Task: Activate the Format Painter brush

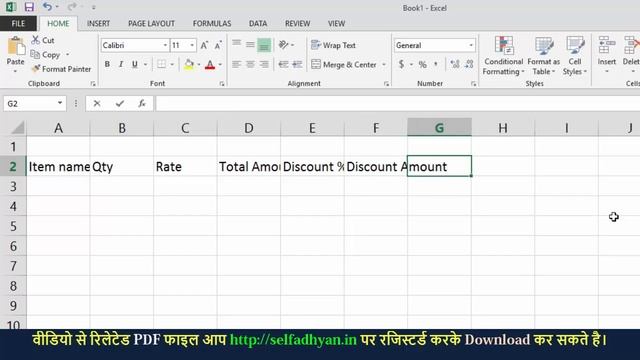Action: click(62, 69)
